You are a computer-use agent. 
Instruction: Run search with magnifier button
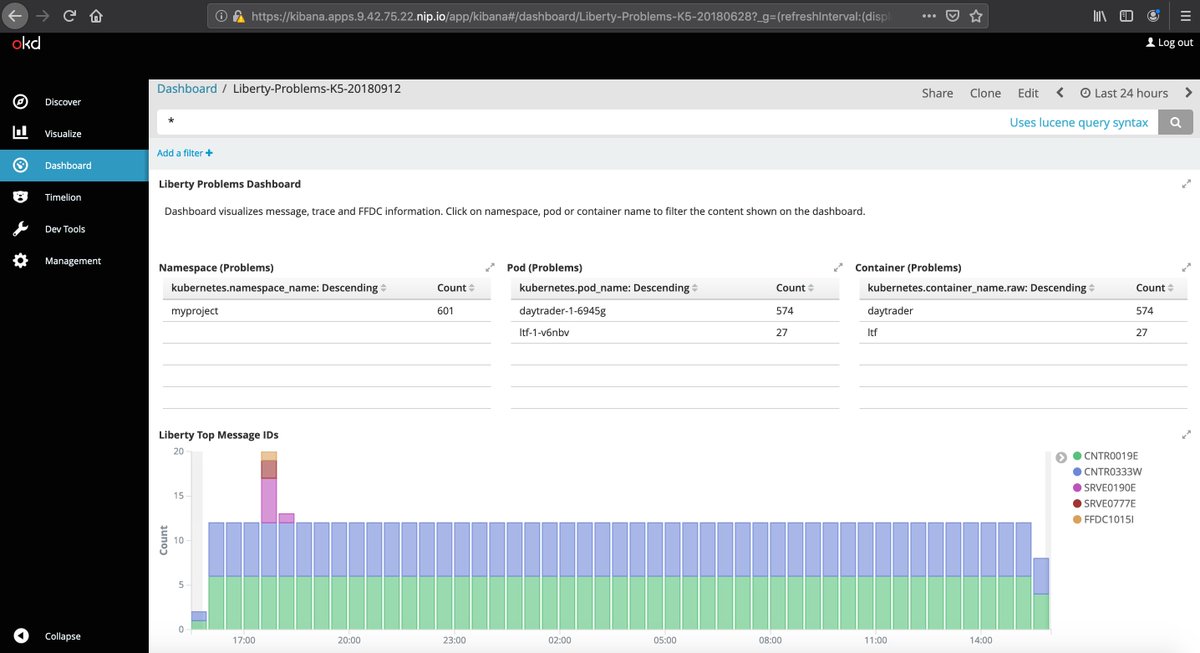(x=1175, y=122)
